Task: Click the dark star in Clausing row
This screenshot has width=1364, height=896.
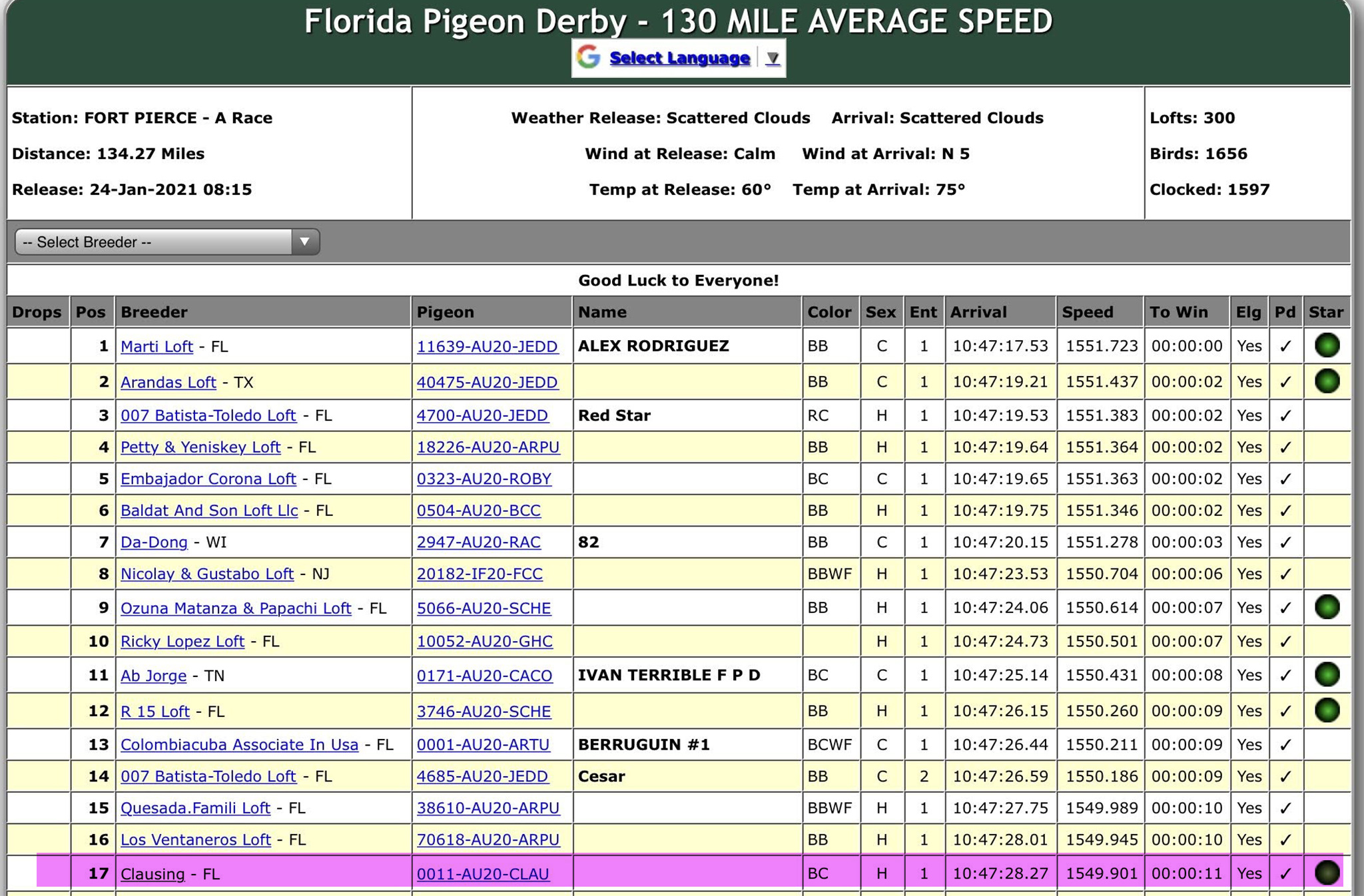Action: pos(1327,873)
